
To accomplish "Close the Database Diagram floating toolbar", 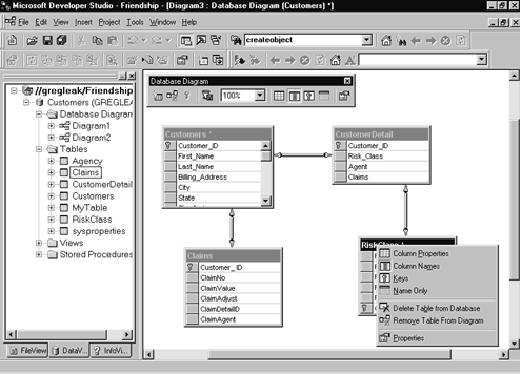I will tap(347, 81).
